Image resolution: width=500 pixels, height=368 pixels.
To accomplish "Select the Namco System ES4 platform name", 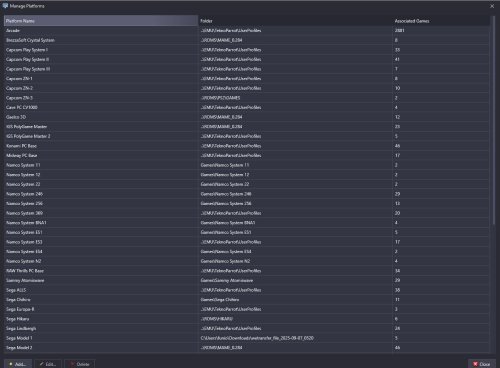I will tap(24, 252).
